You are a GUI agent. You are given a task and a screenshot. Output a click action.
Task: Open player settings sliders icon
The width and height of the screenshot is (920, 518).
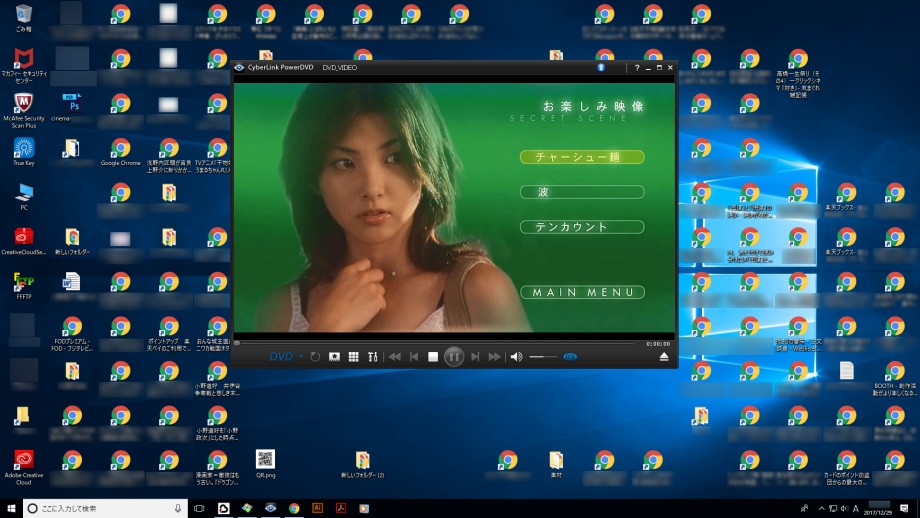tap(372, 357)
